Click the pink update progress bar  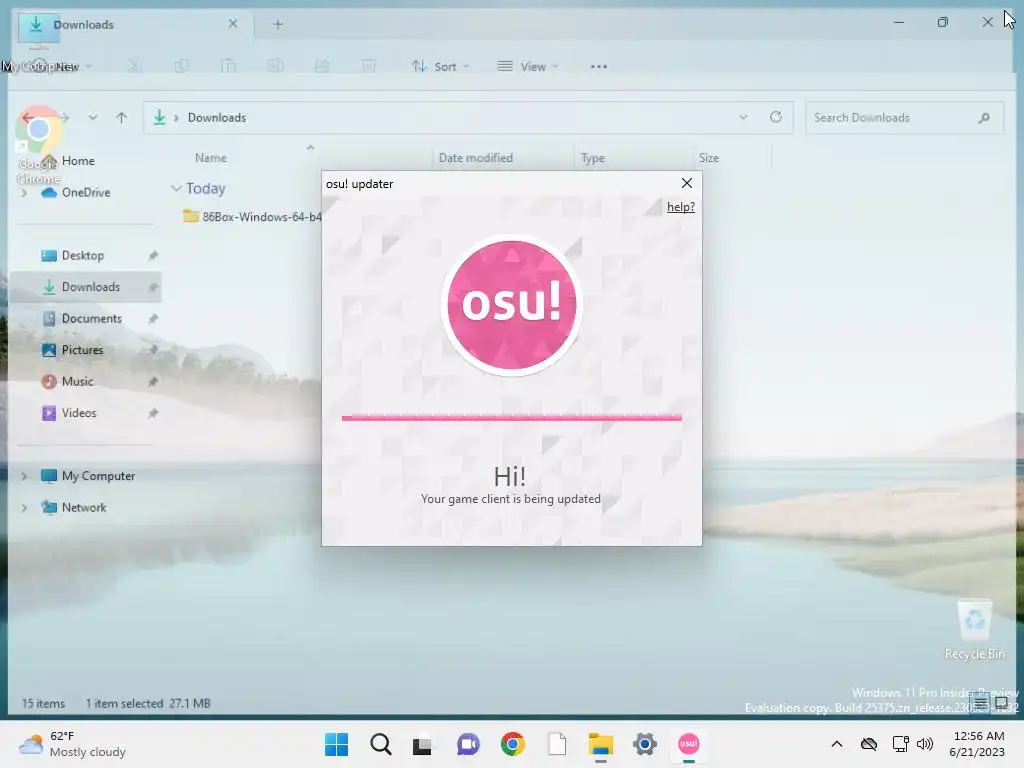[511, 417]
